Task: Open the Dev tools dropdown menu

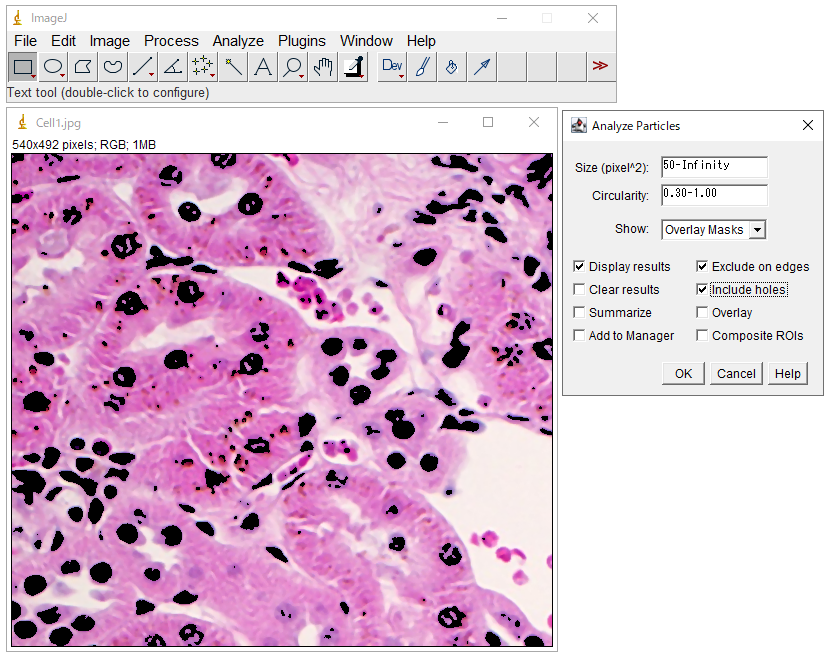Action: (392, 67)
